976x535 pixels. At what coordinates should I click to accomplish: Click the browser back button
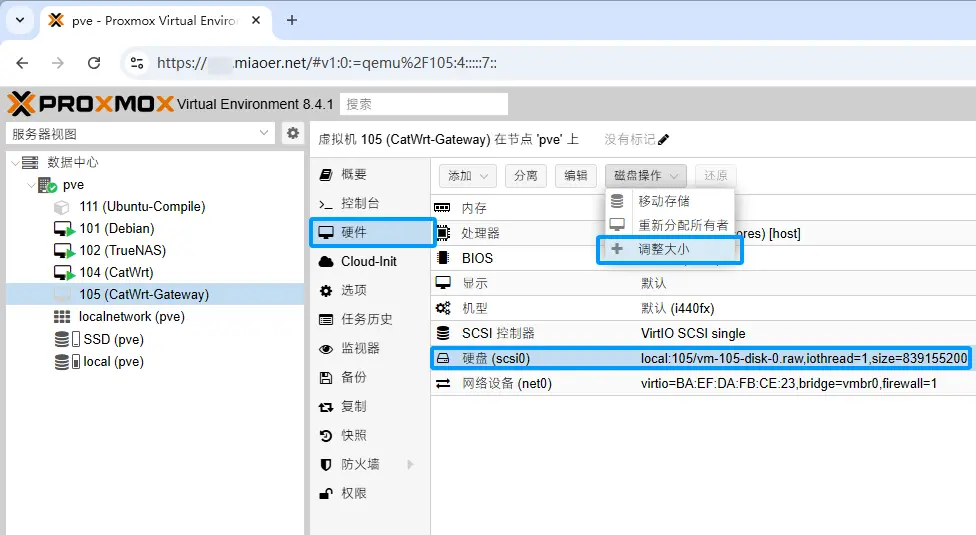pos(22,63)
